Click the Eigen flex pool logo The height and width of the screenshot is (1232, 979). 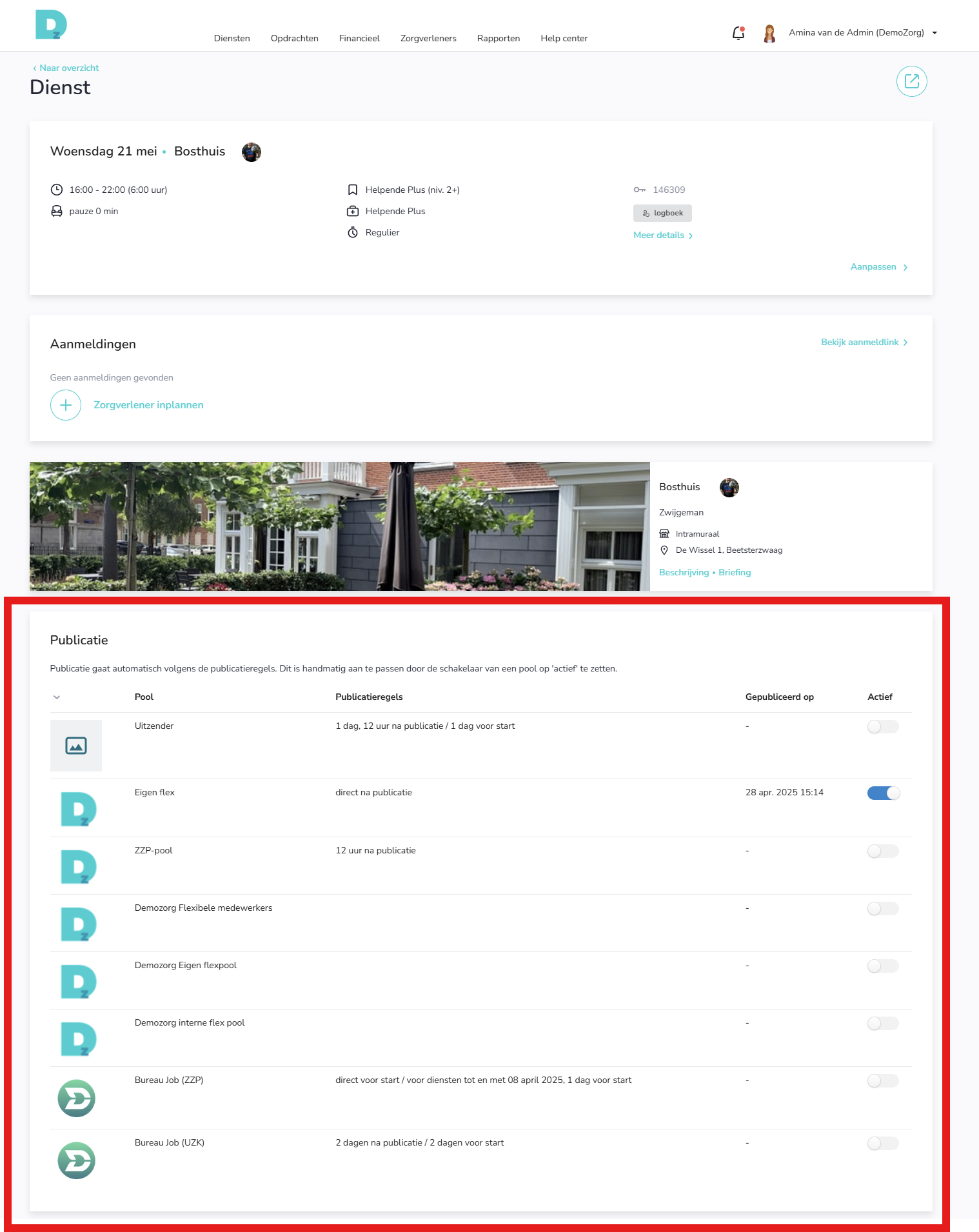point(78,809)
